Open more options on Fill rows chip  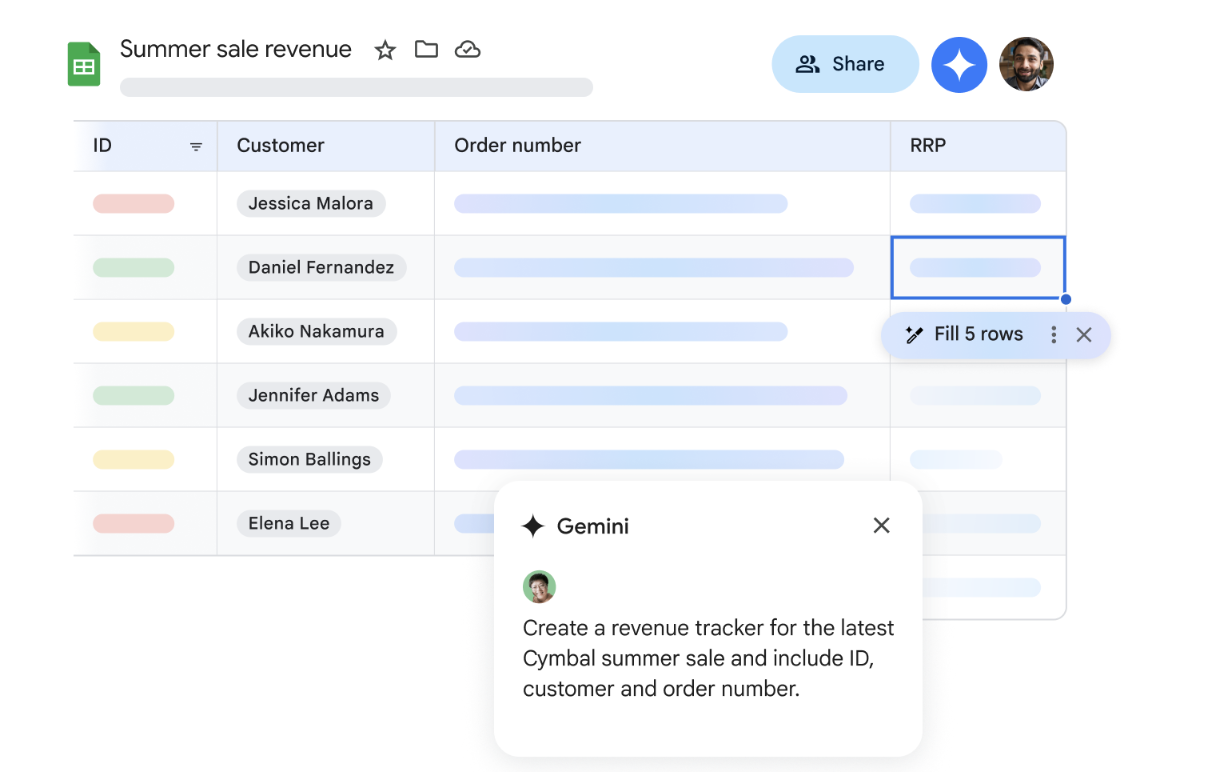[x=1053, y=335]
